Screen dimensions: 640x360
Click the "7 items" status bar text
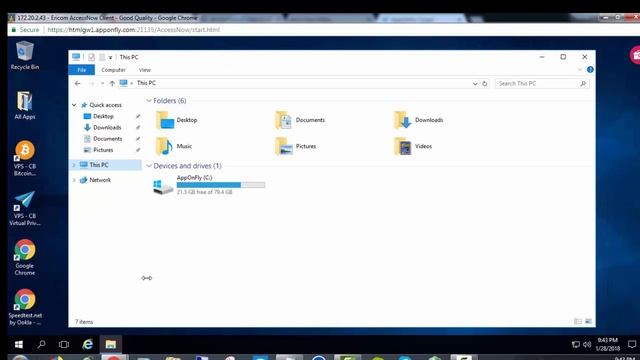click(84, 322)
